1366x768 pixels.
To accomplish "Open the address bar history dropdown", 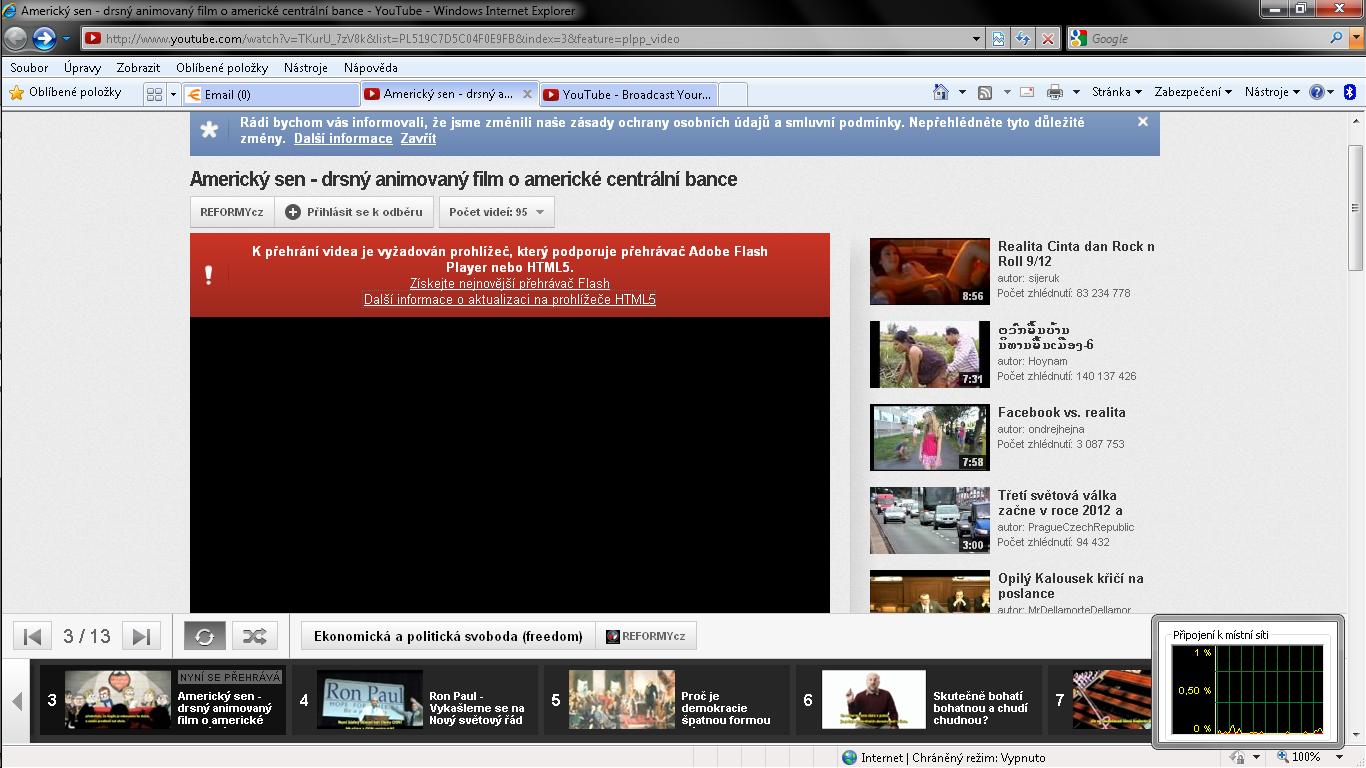I will pos(976,39).
